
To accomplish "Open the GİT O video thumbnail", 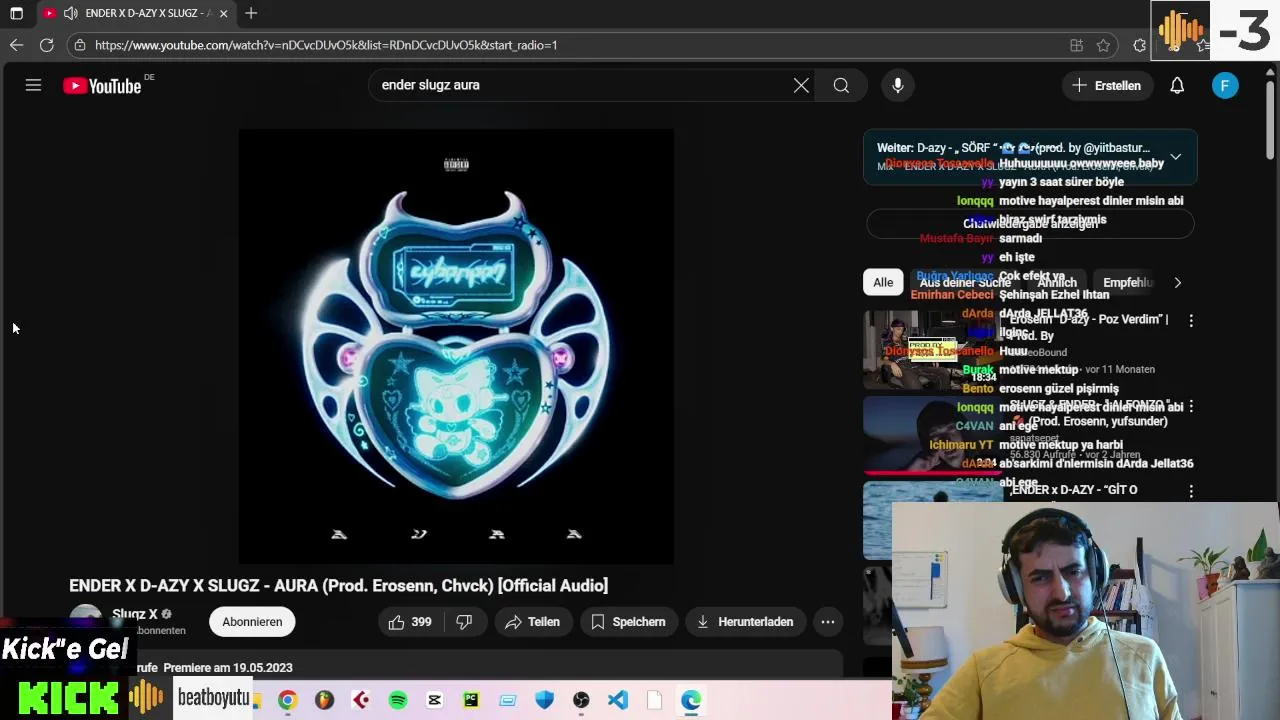I will [932, 521].
